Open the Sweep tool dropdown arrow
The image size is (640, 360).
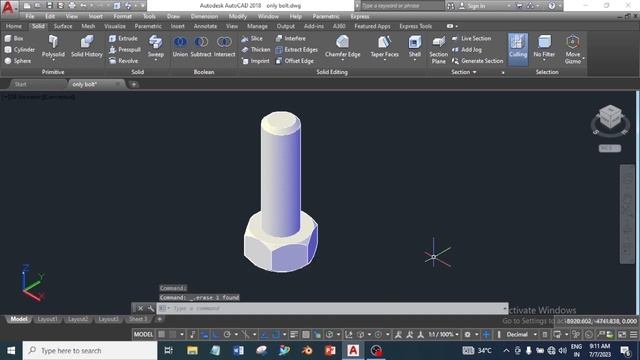point(156,60)
